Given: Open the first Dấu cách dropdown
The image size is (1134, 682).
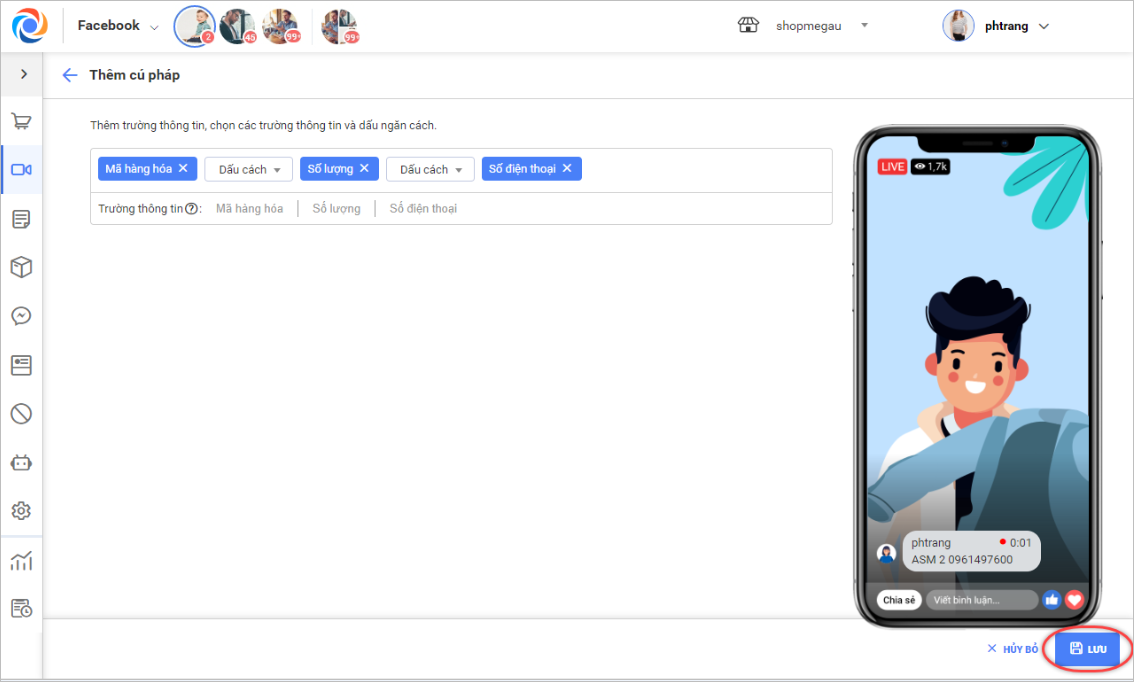Looking at the screenshot, I should tap(249, 169).
